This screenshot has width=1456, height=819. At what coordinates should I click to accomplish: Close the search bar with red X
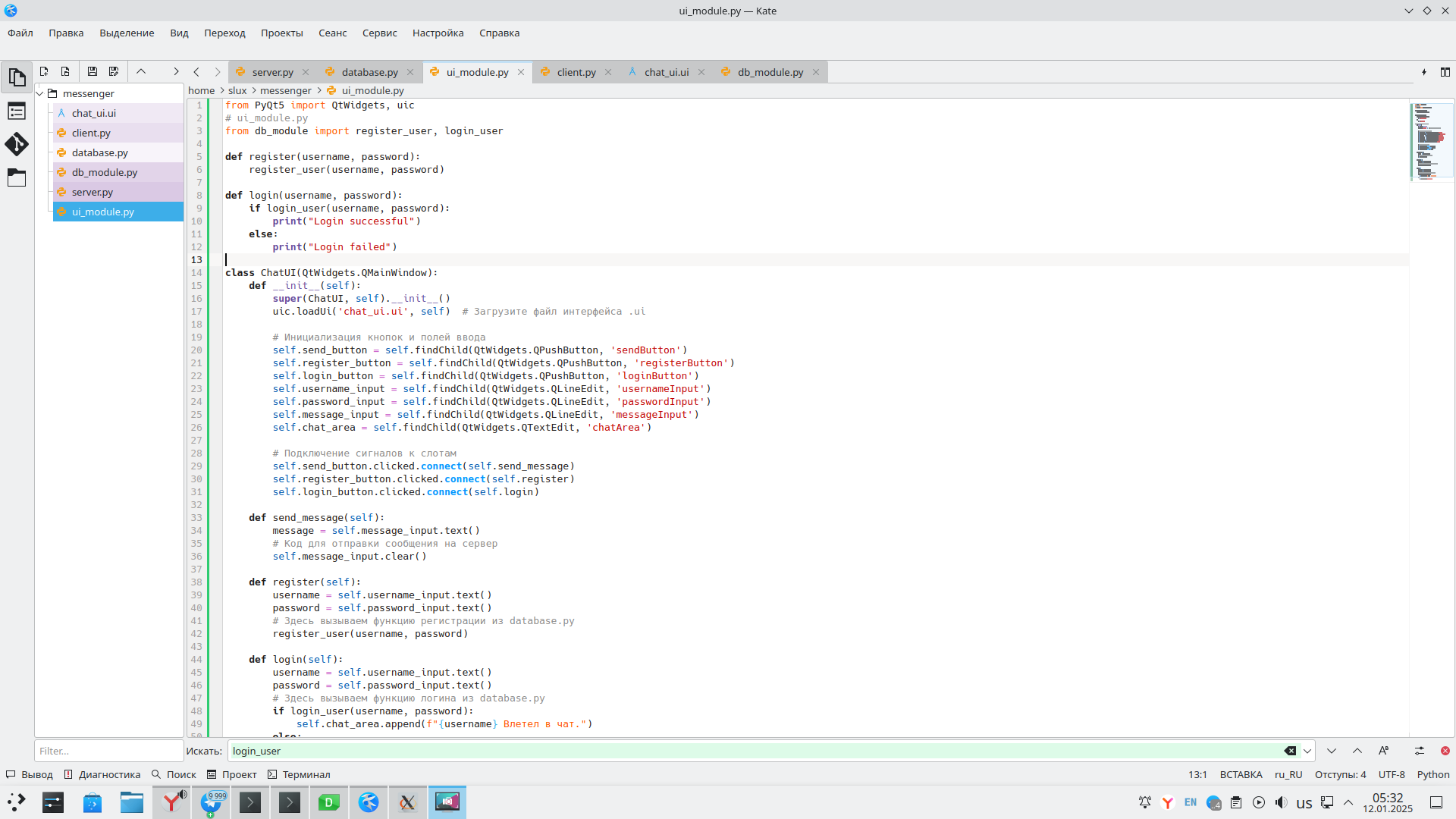1445,751
